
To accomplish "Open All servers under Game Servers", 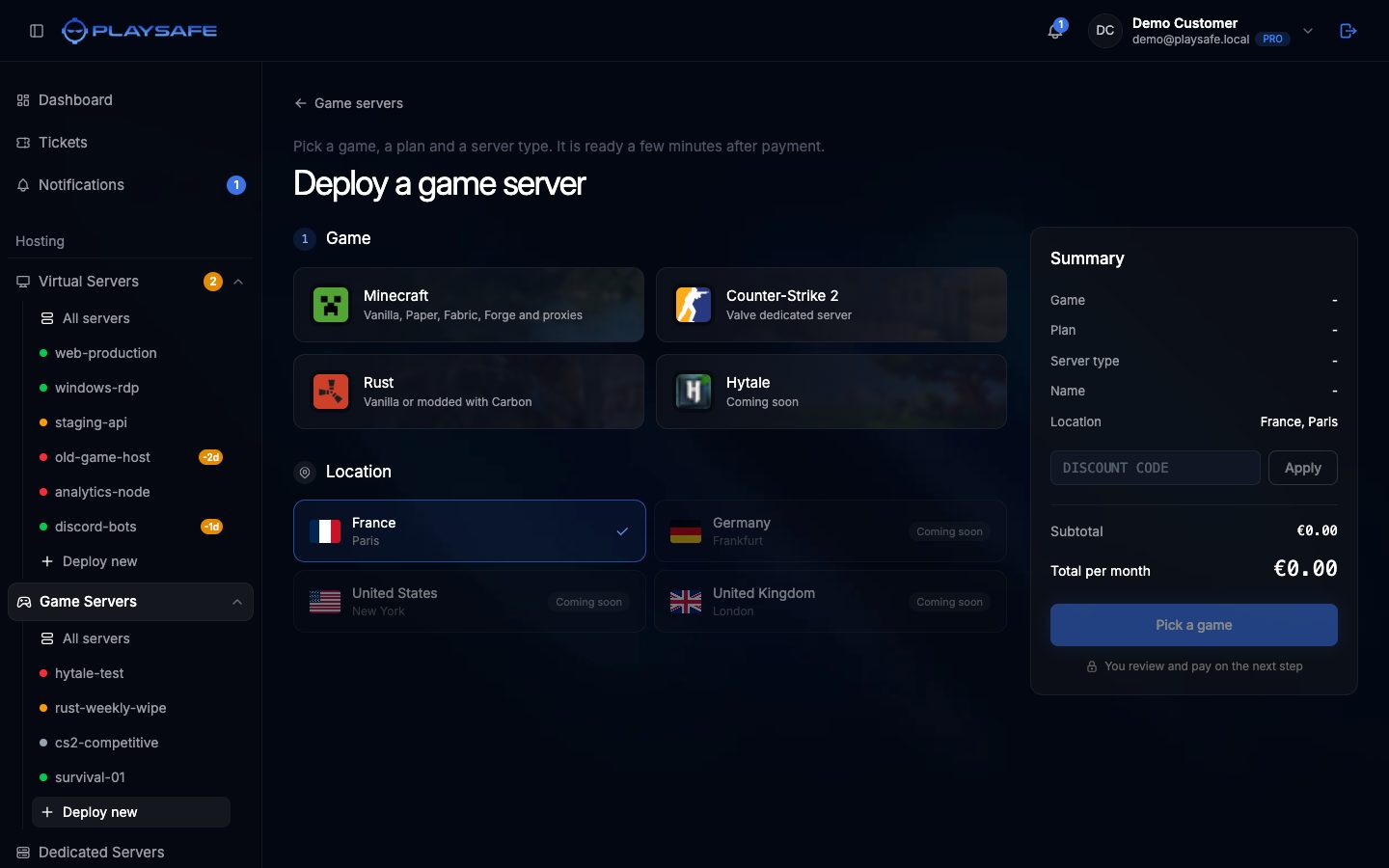I will pyautogui.click(x=131, y=638).
